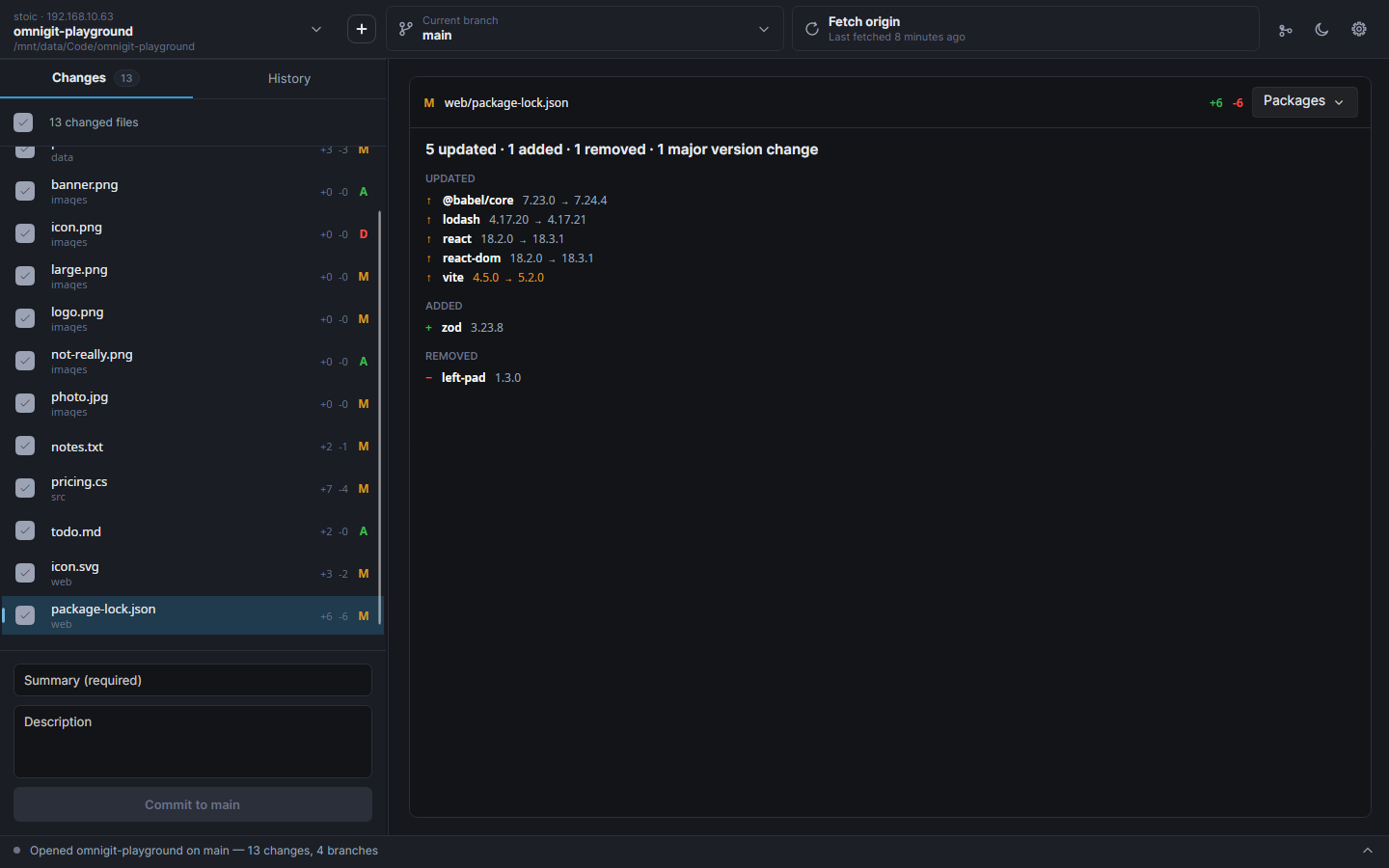The image size is (1389, 868).
Task: Click the M status icon of web/package-lock.json header
Action: [x=429, y=103]
